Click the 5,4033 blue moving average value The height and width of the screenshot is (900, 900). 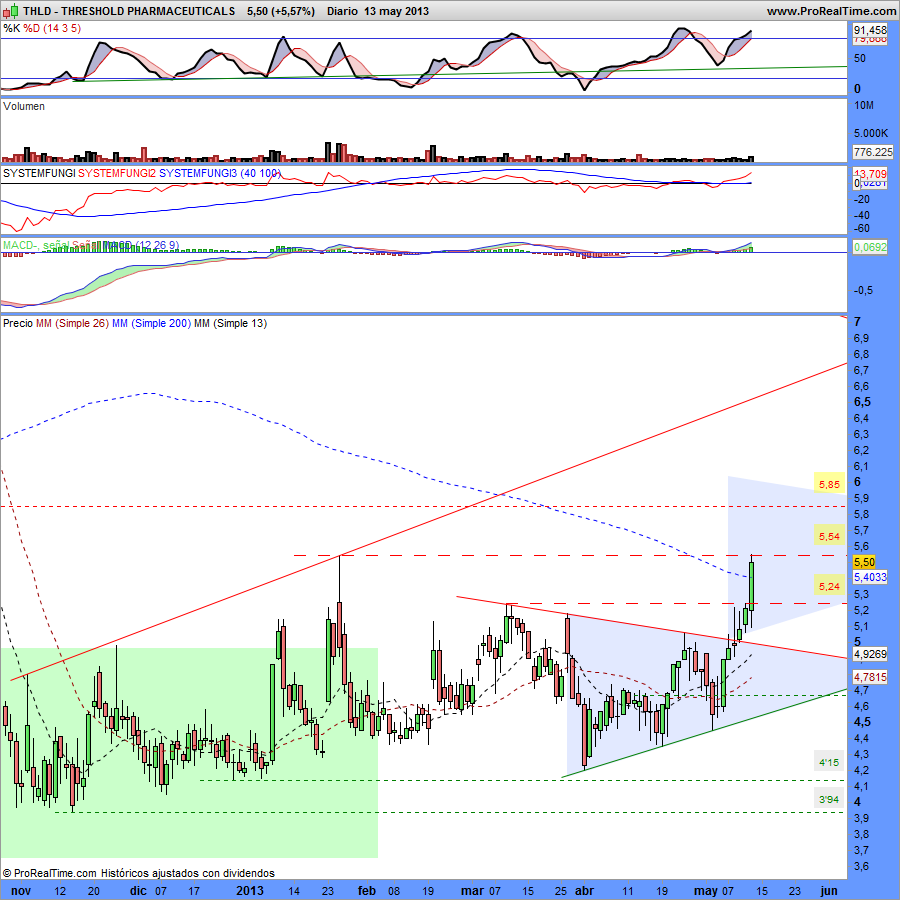[x=870, y=577]
